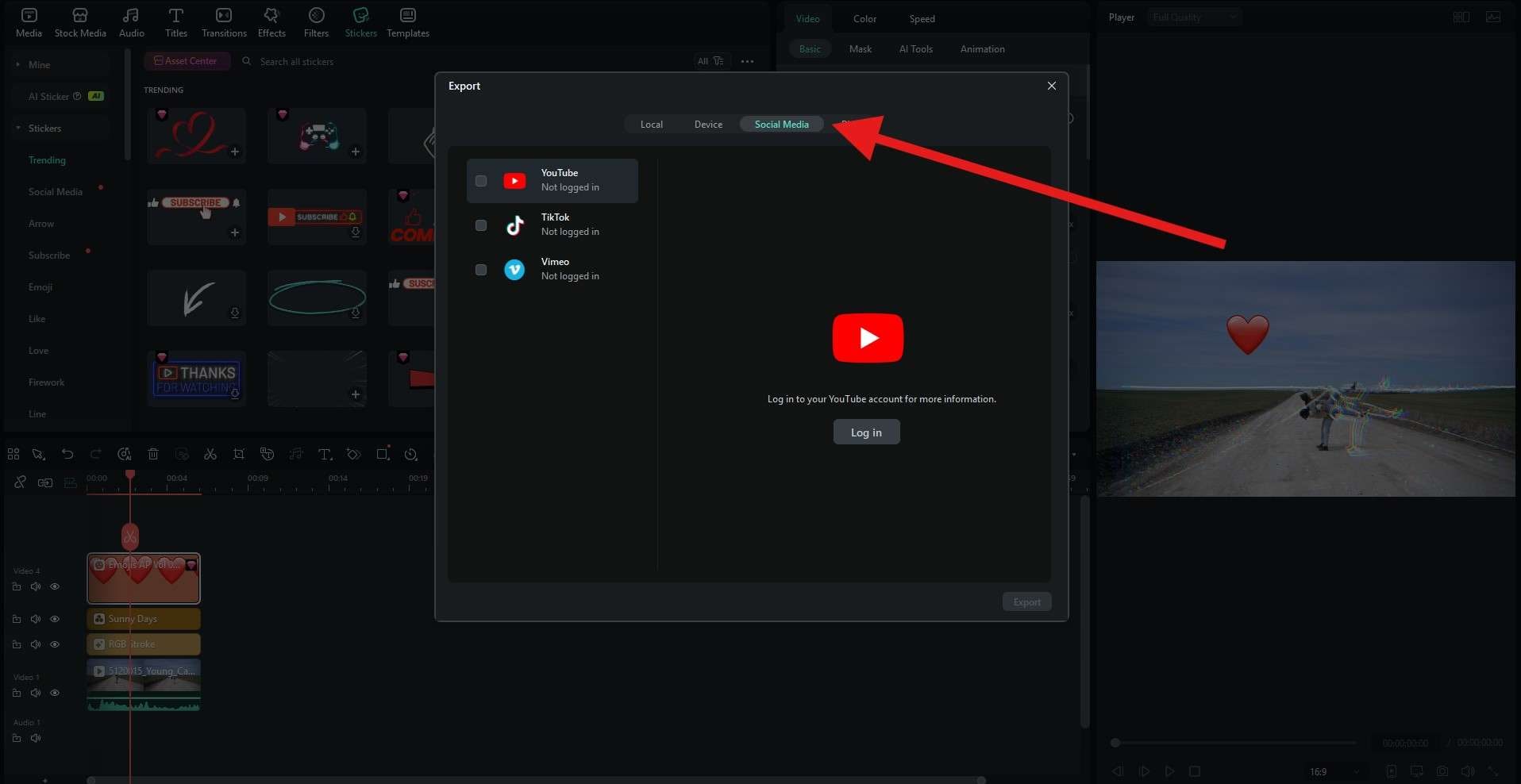Open the All filter dropdown for stickers

click(710, 61)
